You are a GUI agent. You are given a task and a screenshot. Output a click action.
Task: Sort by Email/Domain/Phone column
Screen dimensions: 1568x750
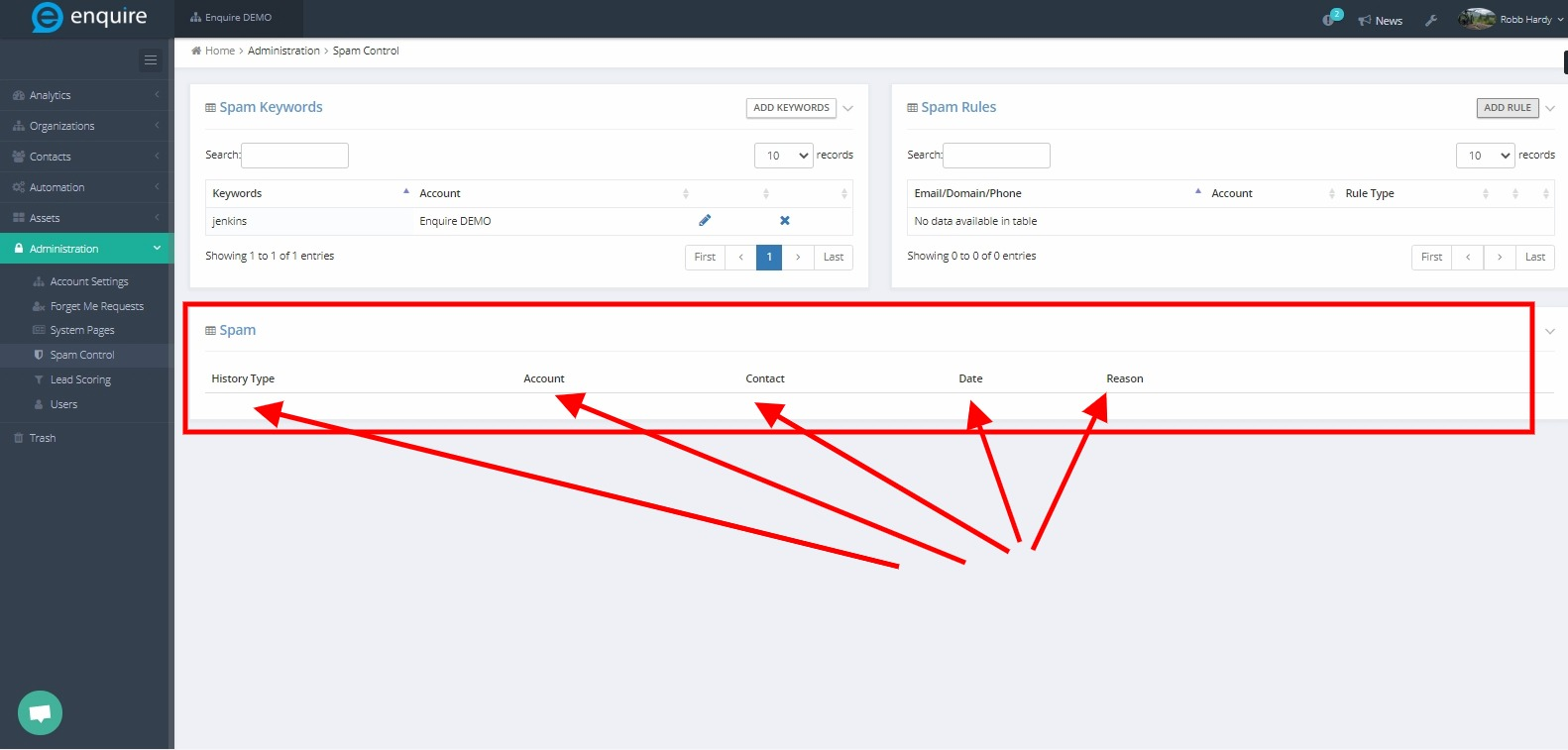point(1057,193)
